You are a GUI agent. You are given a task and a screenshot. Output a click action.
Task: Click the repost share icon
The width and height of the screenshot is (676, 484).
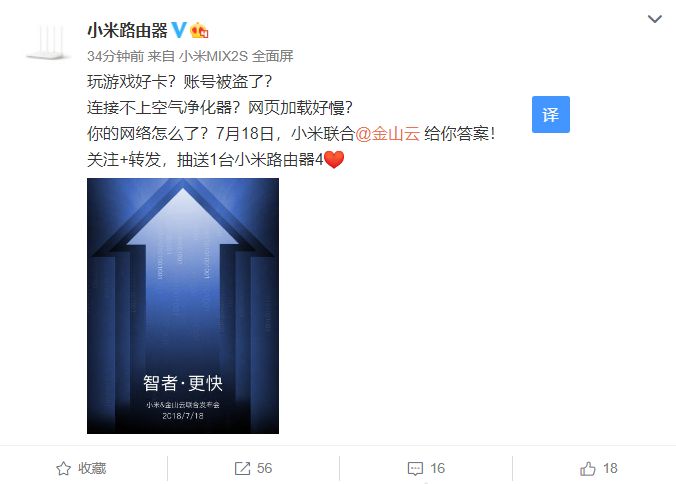tap(242, 468)
